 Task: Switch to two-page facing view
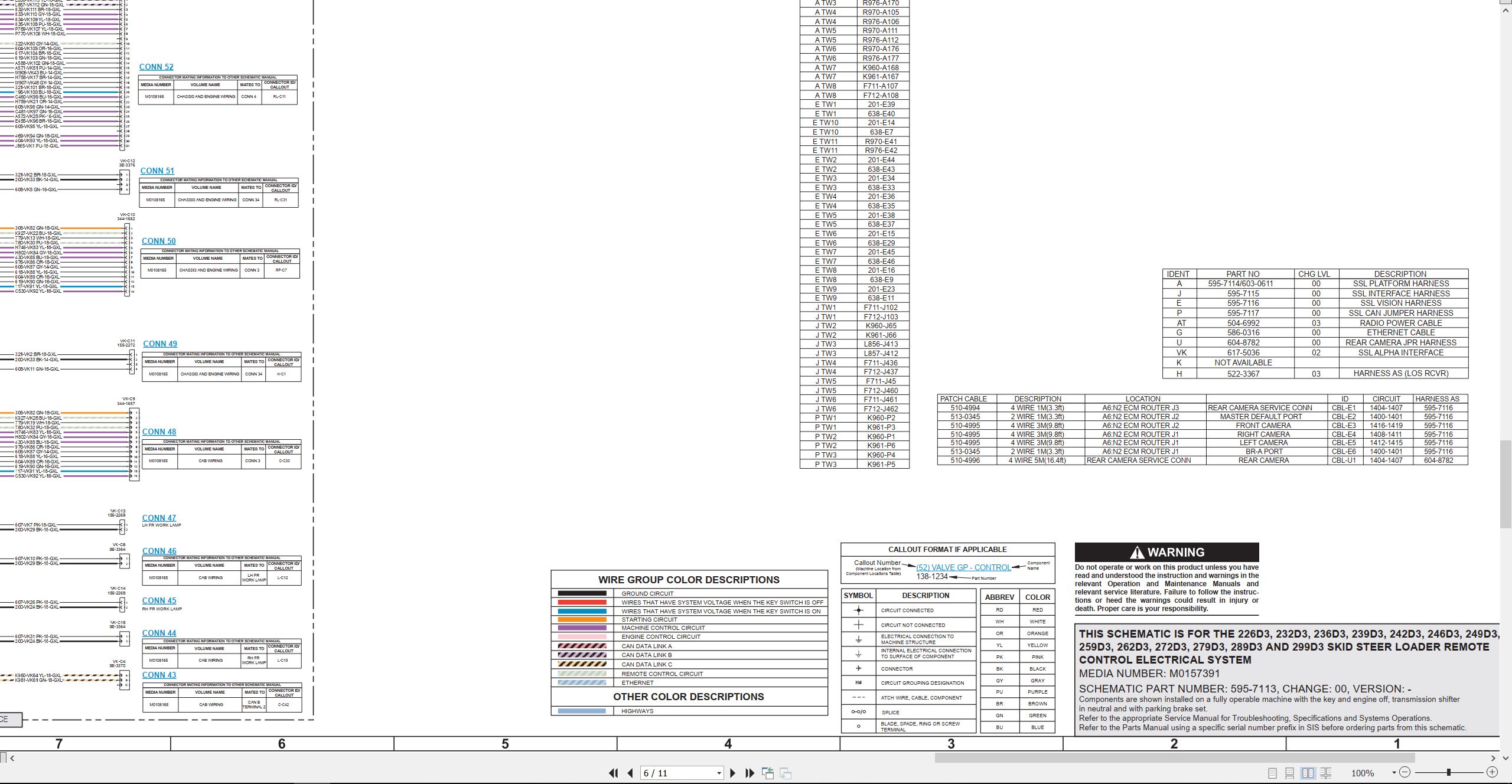(1308, 773)
